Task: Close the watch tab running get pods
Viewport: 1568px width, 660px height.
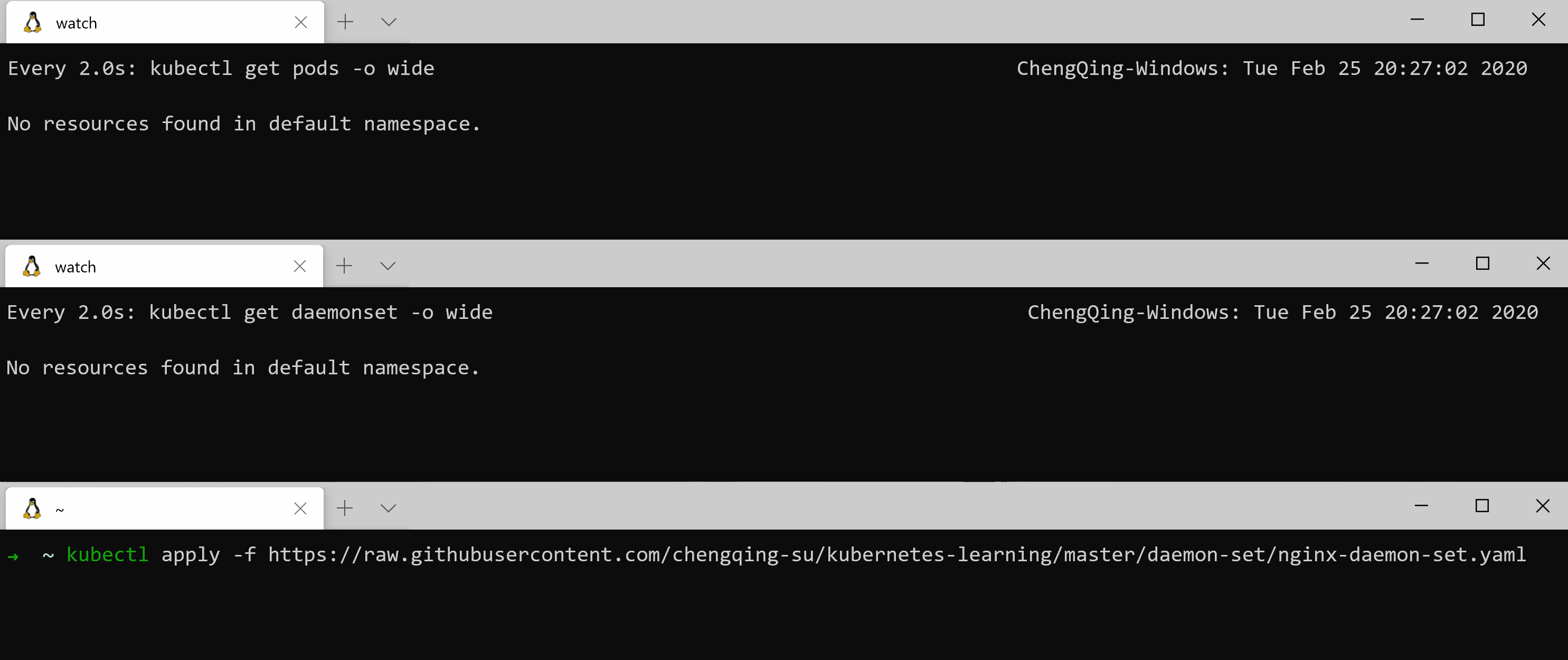Action: pyautogui.click(x=301, y=23)
